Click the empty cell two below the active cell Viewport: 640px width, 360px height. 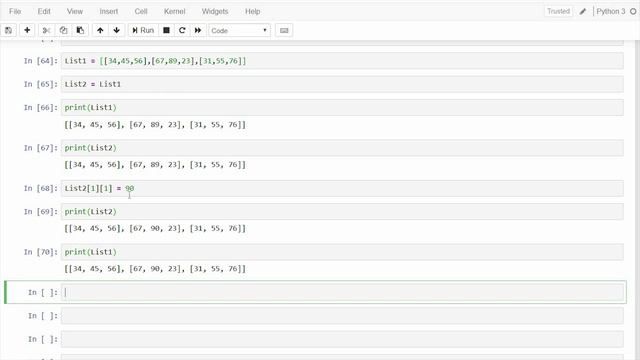342,339
